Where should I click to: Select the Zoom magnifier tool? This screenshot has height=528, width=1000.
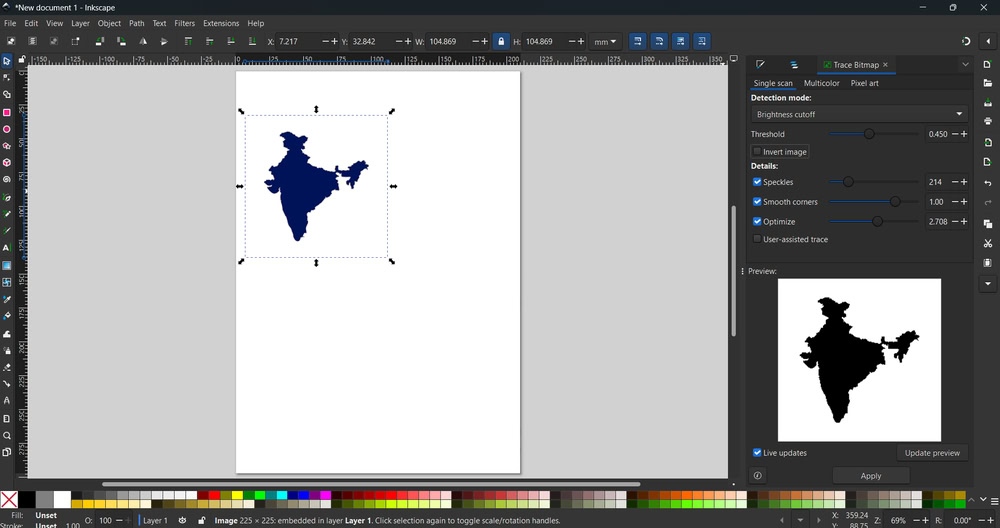[x=6, y=436]
